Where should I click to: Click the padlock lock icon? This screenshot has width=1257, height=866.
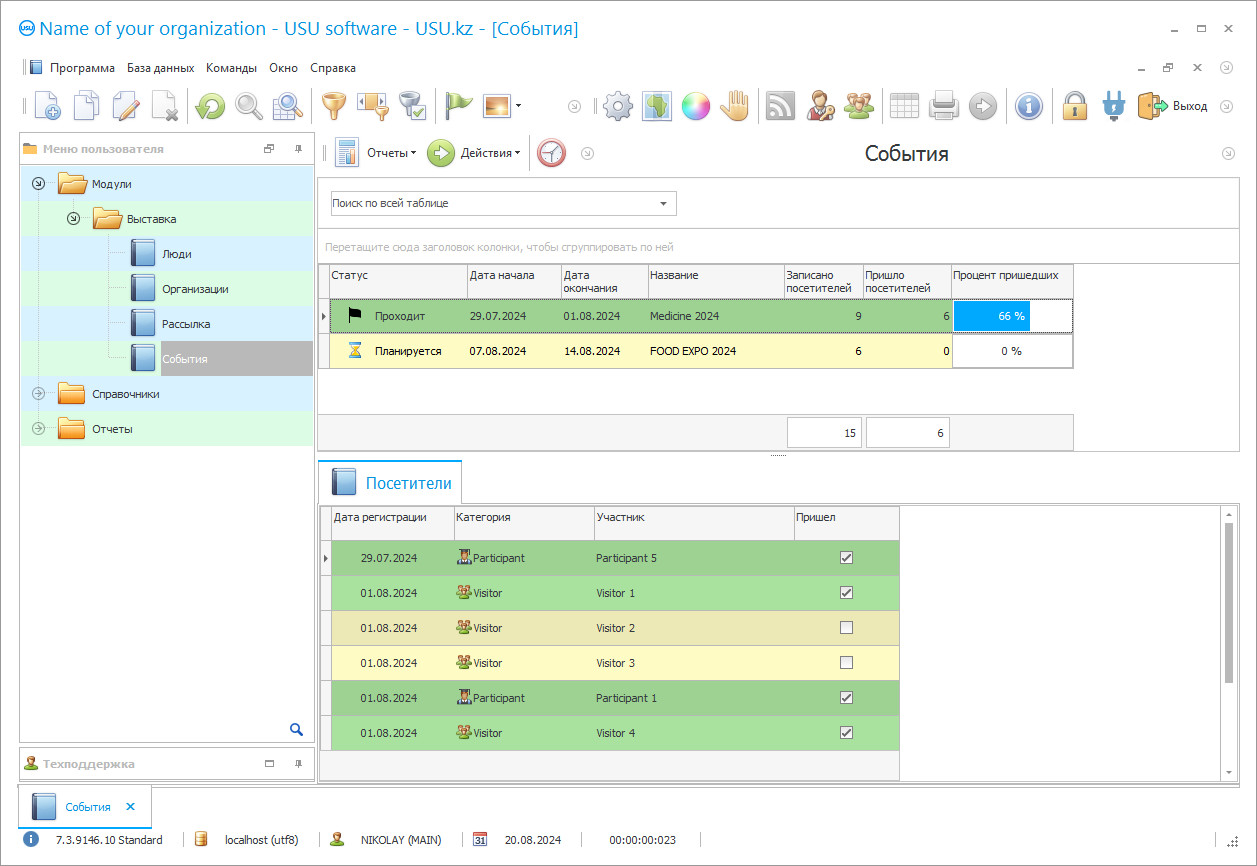[x=1074, y=106]
